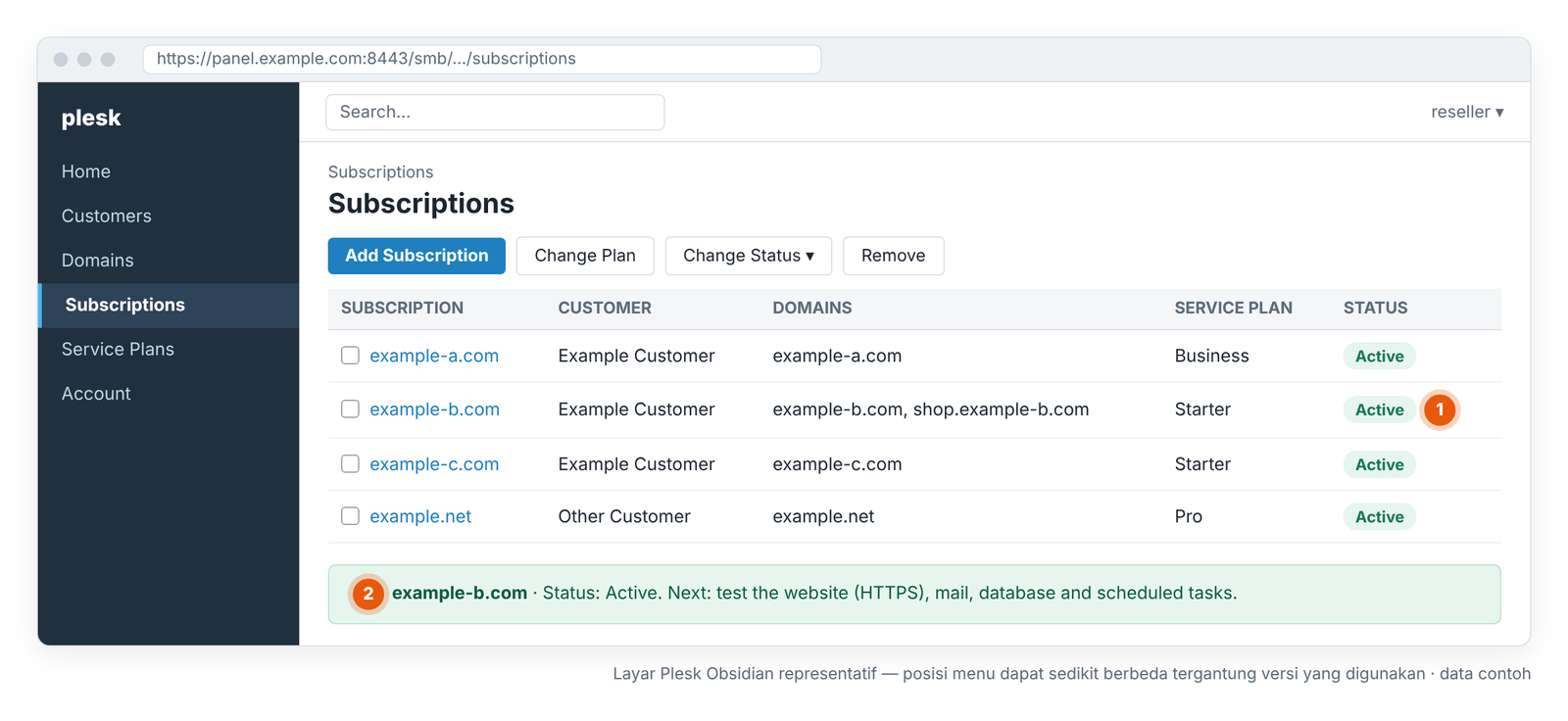Click the DOMAINS column header

click(x=811, y=308)
